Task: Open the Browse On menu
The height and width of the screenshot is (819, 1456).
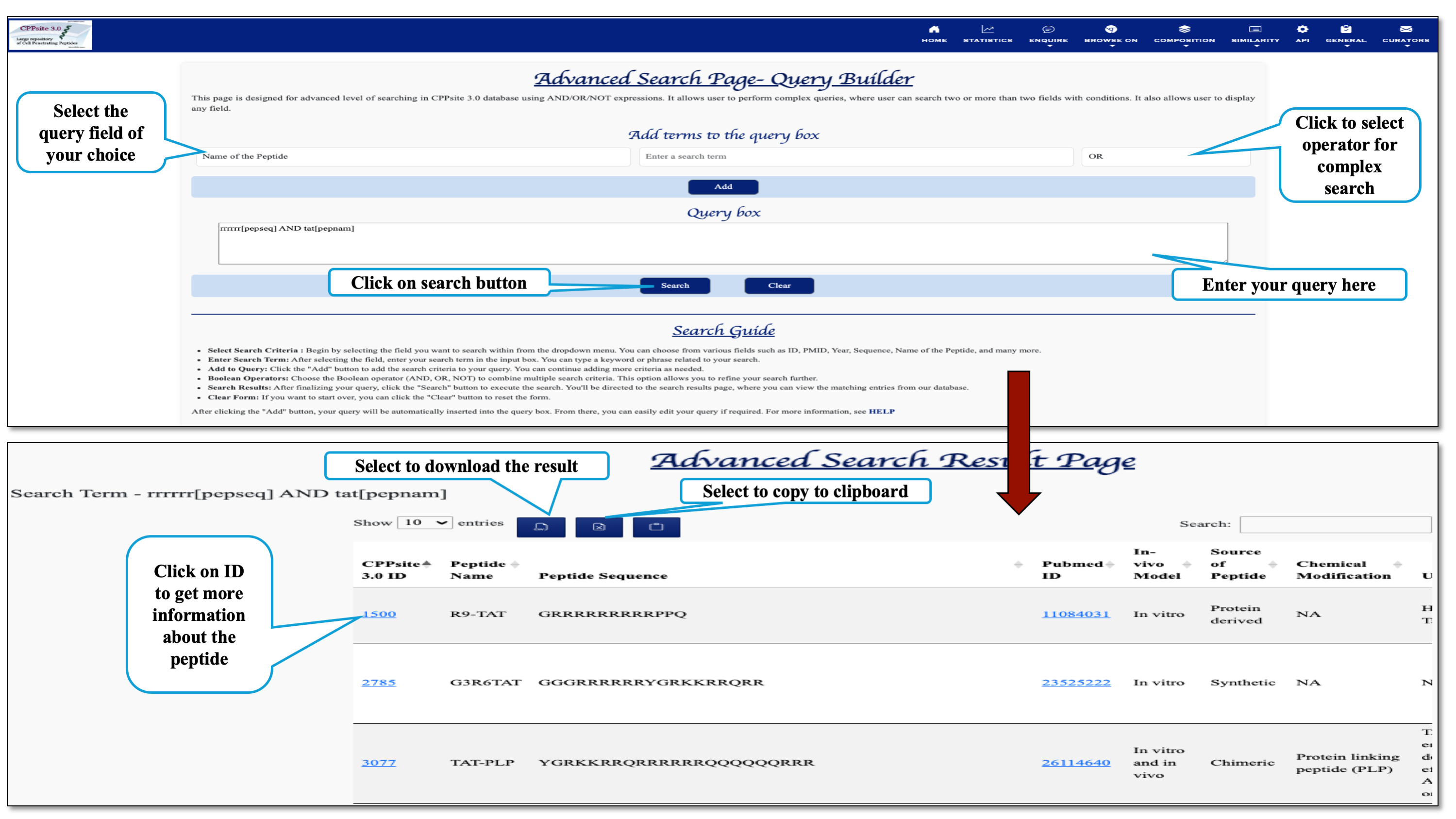Action: point(1110,34)
